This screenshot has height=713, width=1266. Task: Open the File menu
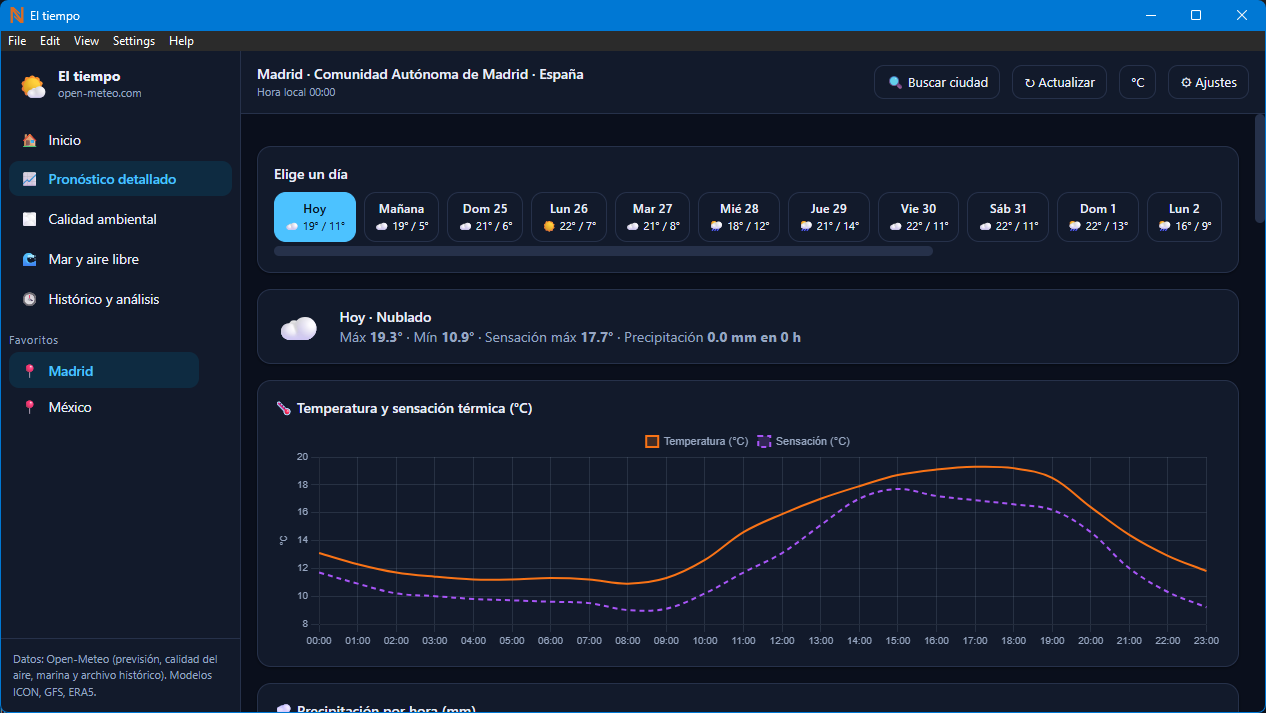click(x=17, y=41)
